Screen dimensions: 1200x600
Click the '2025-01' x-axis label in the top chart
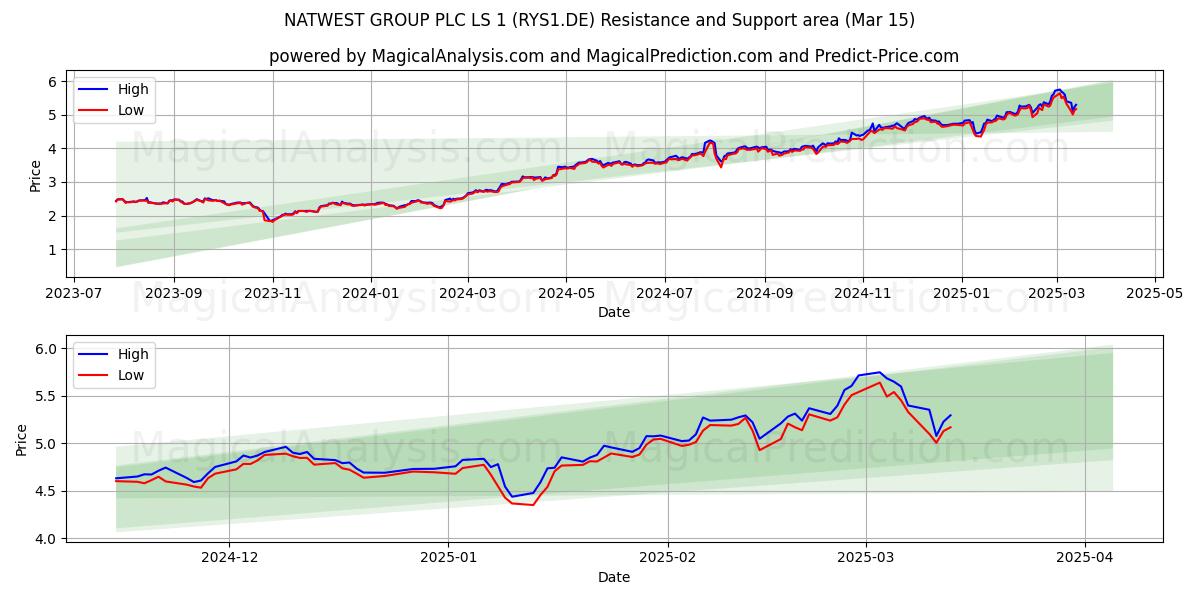point(961,295)
